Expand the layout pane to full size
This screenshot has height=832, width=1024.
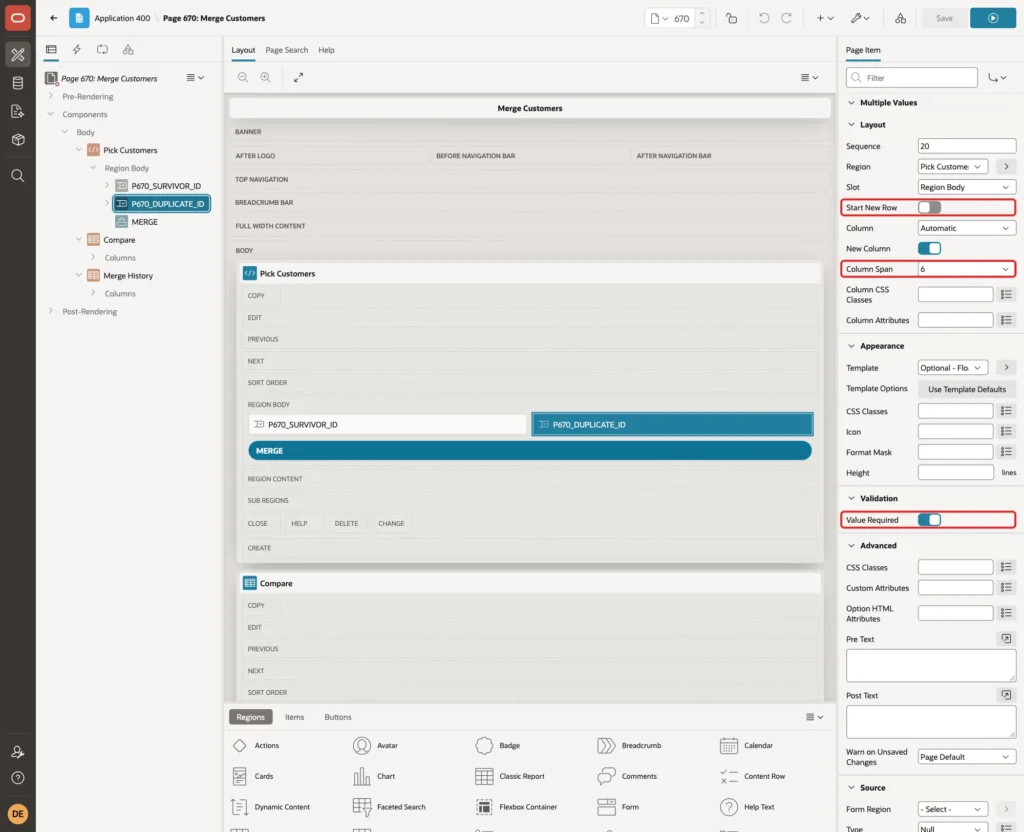298,77
